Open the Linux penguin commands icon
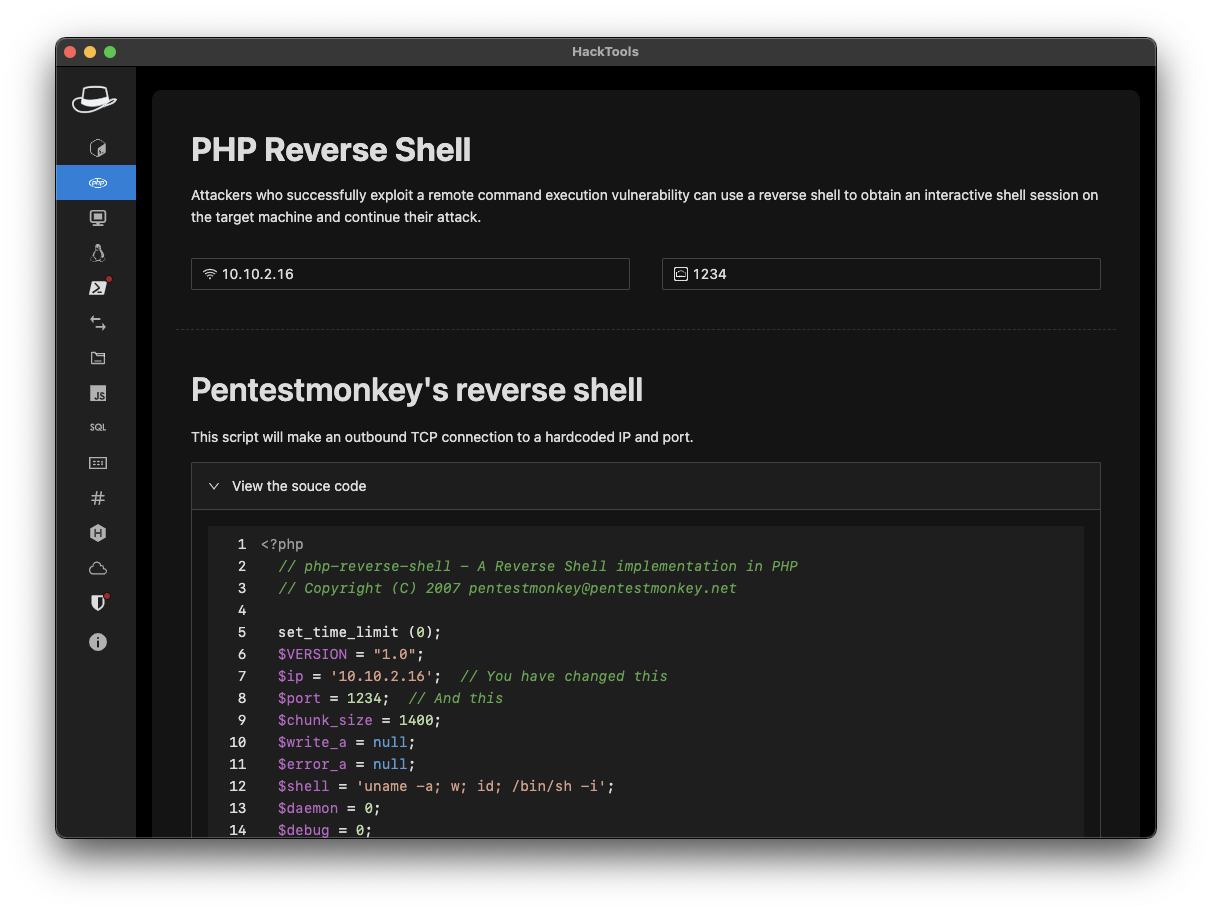1212x912 pixels. click(97, 253)
